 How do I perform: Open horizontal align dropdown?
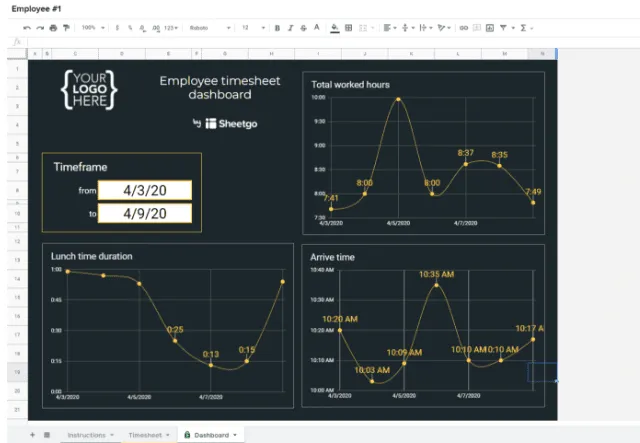pos(390,28)
